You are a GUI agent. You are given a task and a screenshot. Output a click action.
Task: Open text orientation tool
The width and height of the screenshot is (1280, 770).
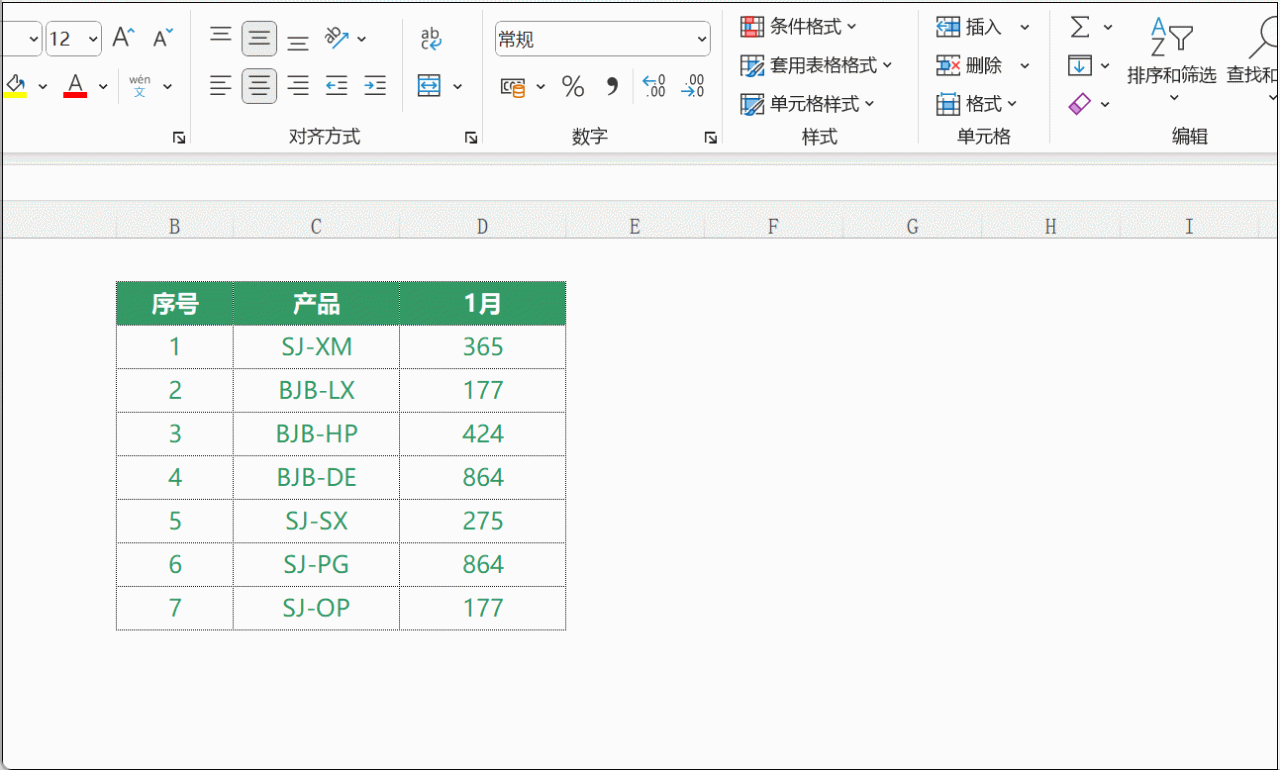(x=337, y=39)
